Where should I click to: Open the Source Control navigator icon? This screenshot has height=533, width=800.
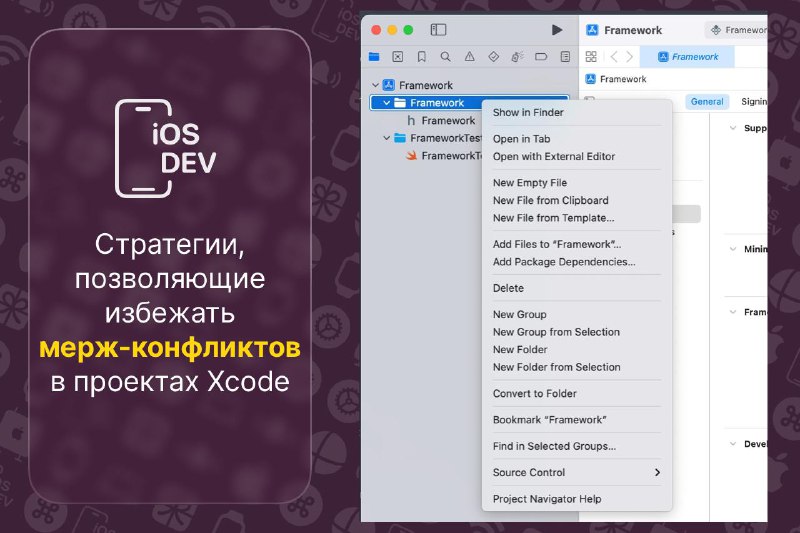coord(397,57)
